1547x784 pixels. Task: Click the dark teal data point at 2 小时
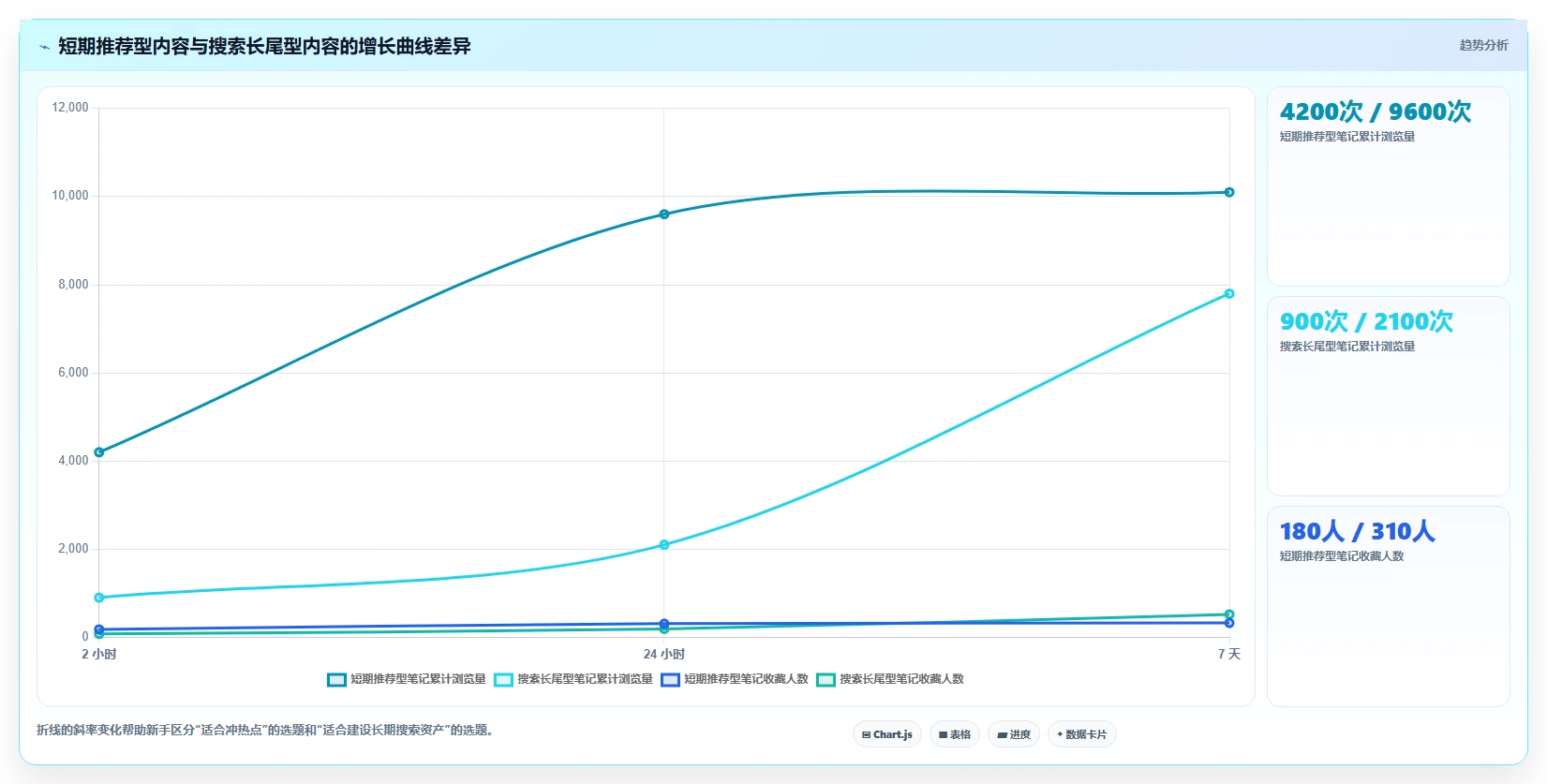tap(99, 452)
